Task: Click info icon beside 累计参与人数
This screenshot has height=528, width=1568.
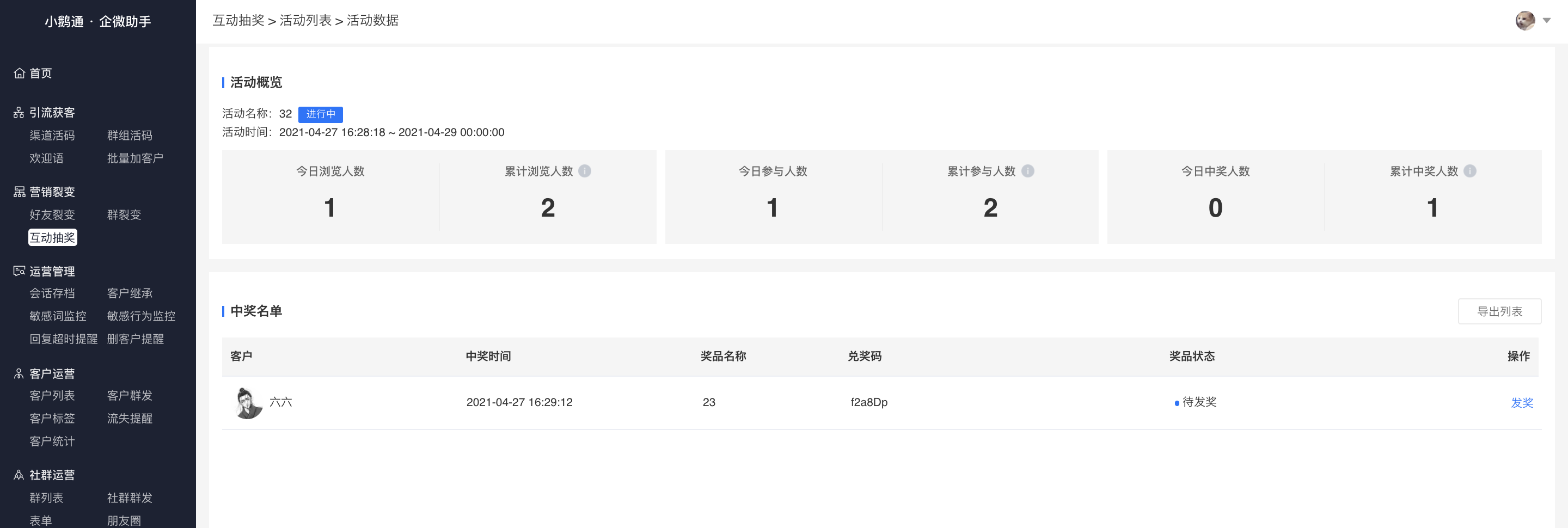Action: pyautogui.click(x=1027, y=171)
